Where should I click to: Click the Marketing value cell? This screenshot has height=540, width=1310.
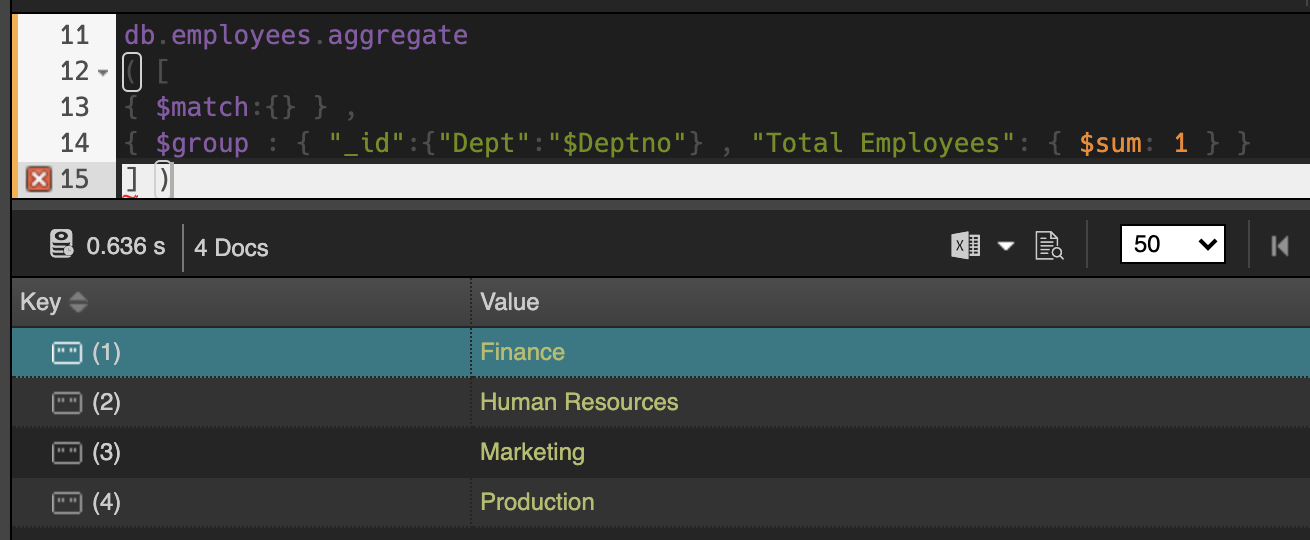(532, 452)
